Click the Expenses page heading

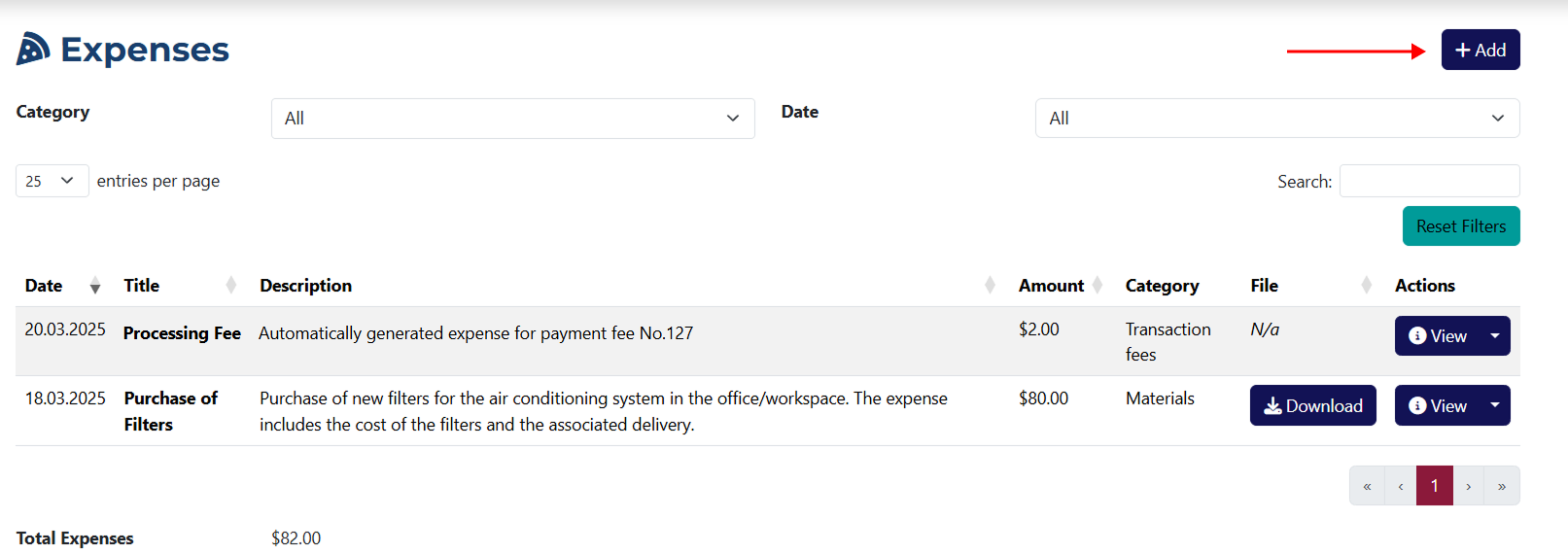pyautogui.click(x=145, y=50)
